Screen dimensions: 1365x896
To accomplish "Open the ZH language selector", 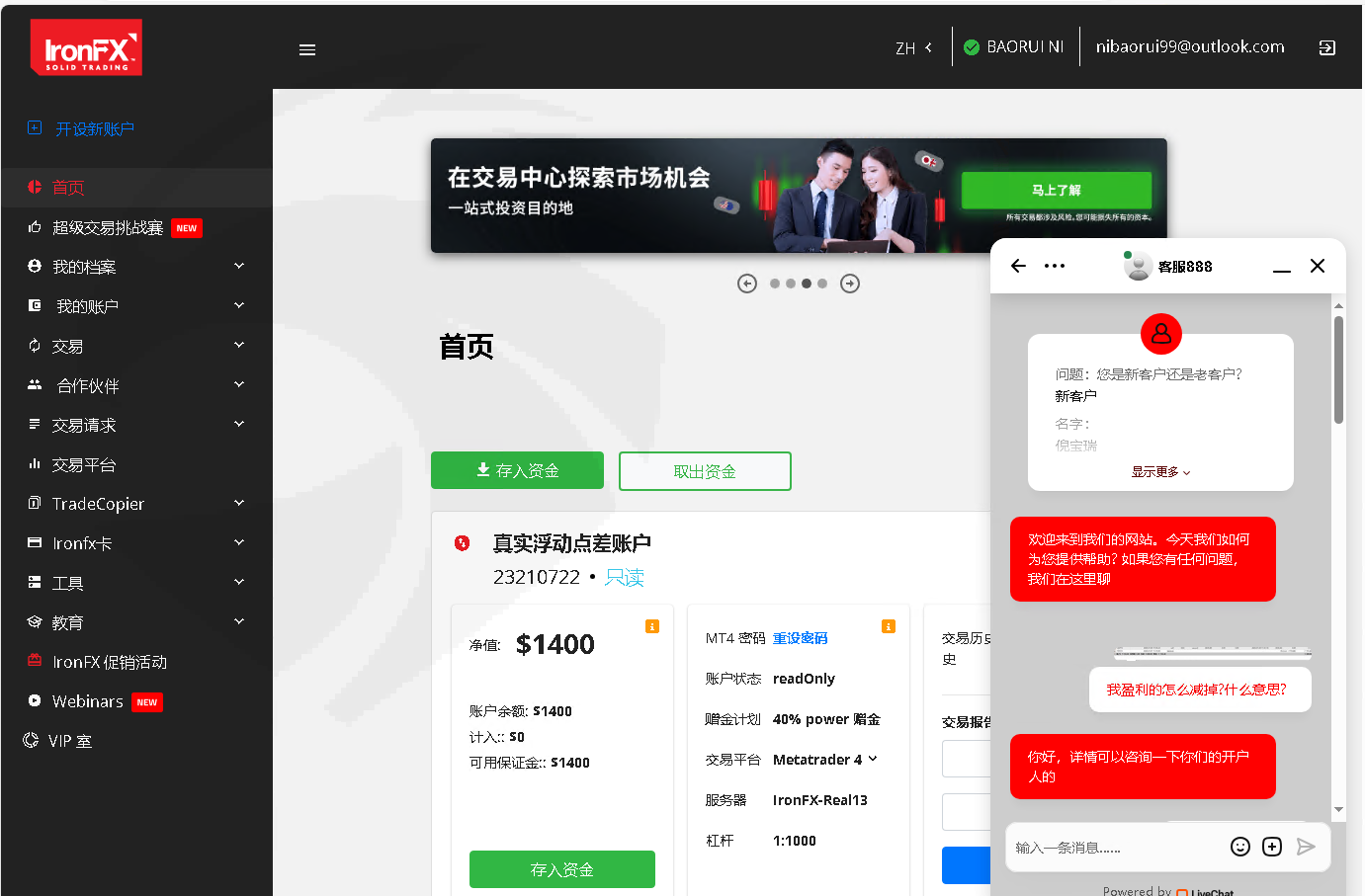I will tap(914, 47).
